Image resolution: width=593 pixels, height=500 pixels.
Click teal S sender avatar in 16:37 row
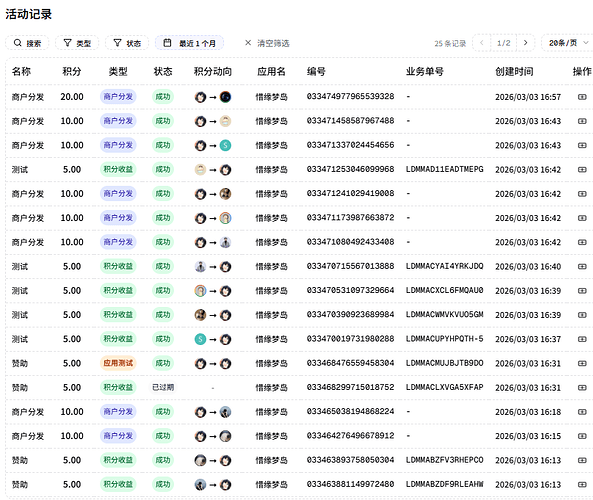200,339
